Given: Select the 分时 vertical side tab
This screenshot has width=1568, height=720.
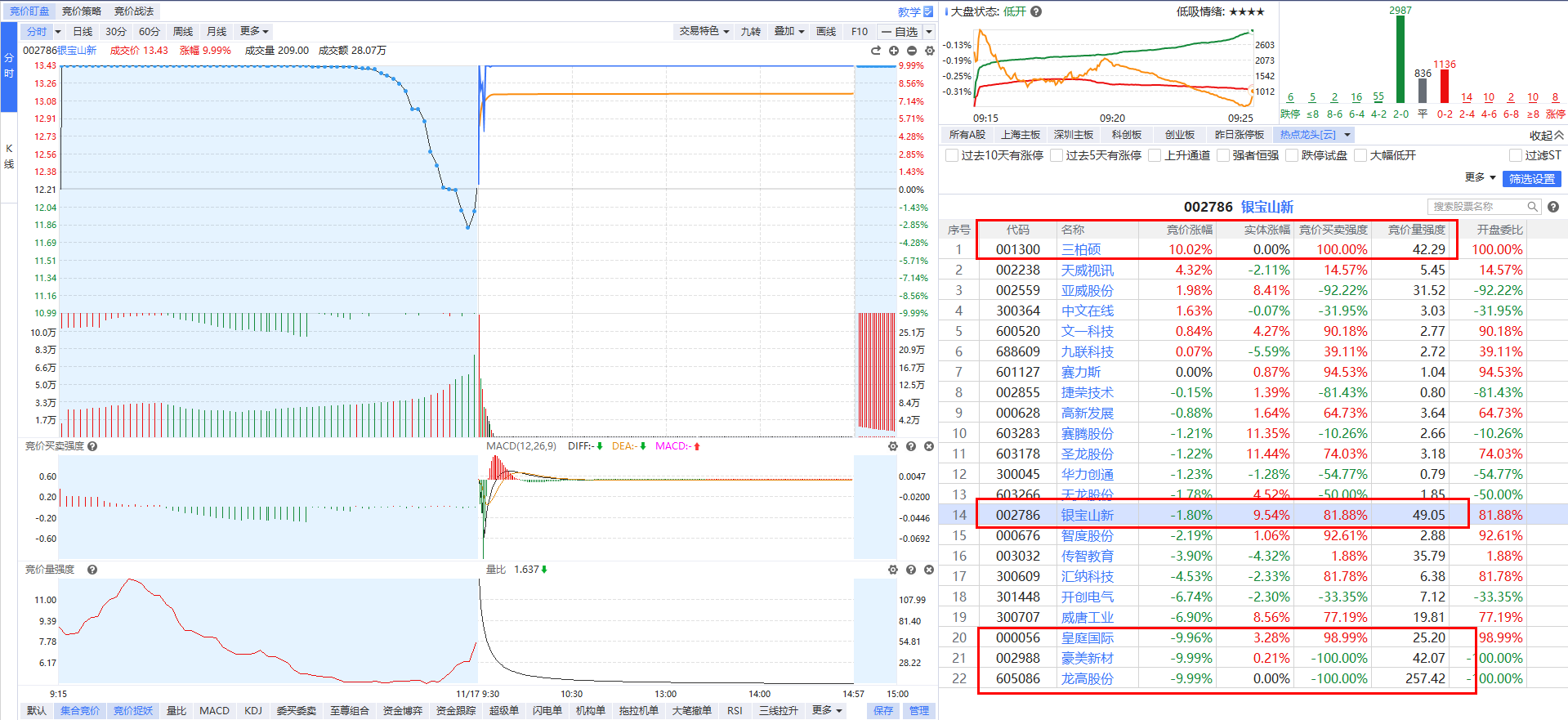Looking at the screenshot, I should click(9, 66).
